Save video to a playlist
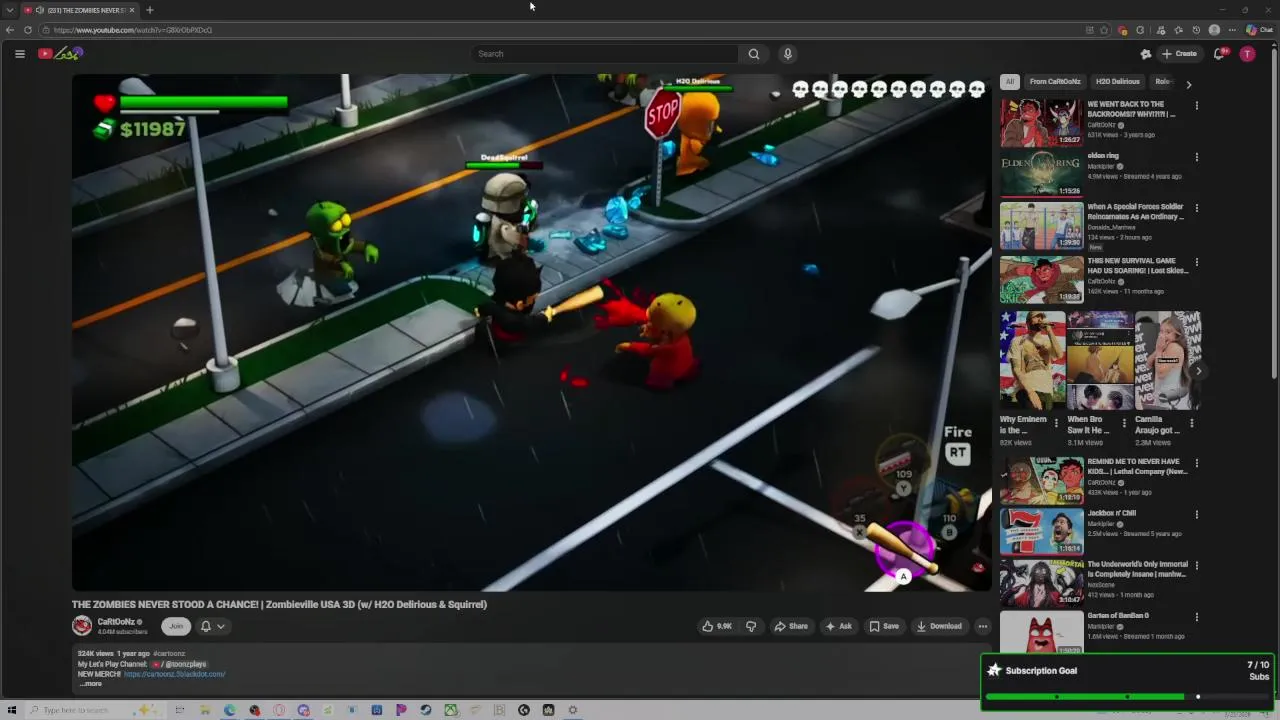This screenshot has height=720, width=1280. pos(884,626)
